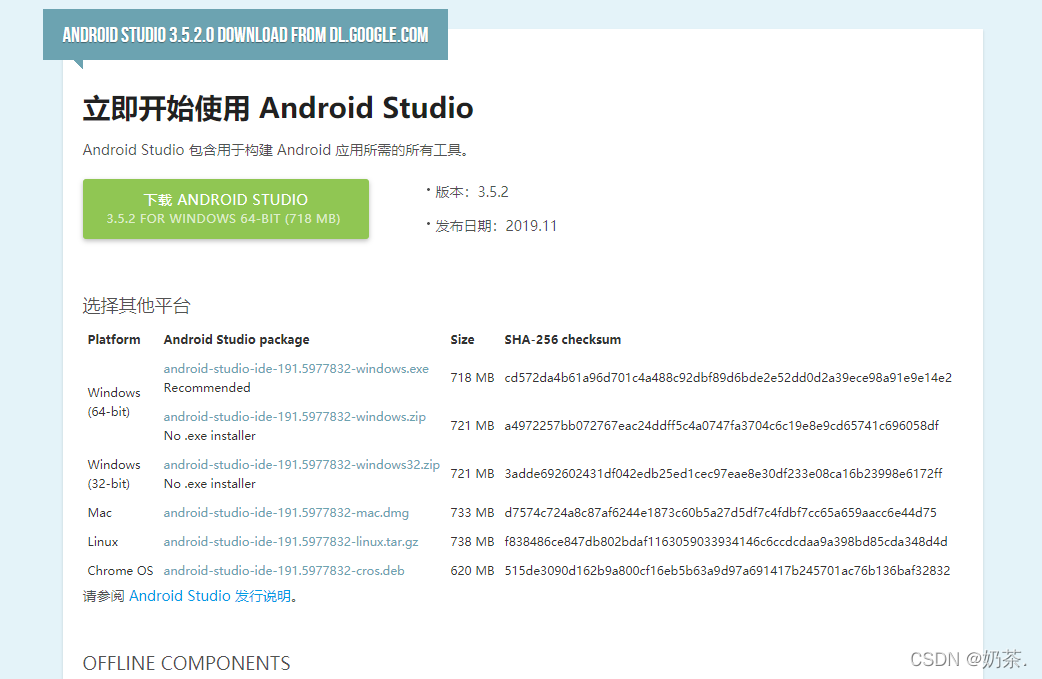Viewport: 1042px width, 679px height.
Task: Open android-studio-ide-191.5977832-windows.exe link
Action: [296, 369]
